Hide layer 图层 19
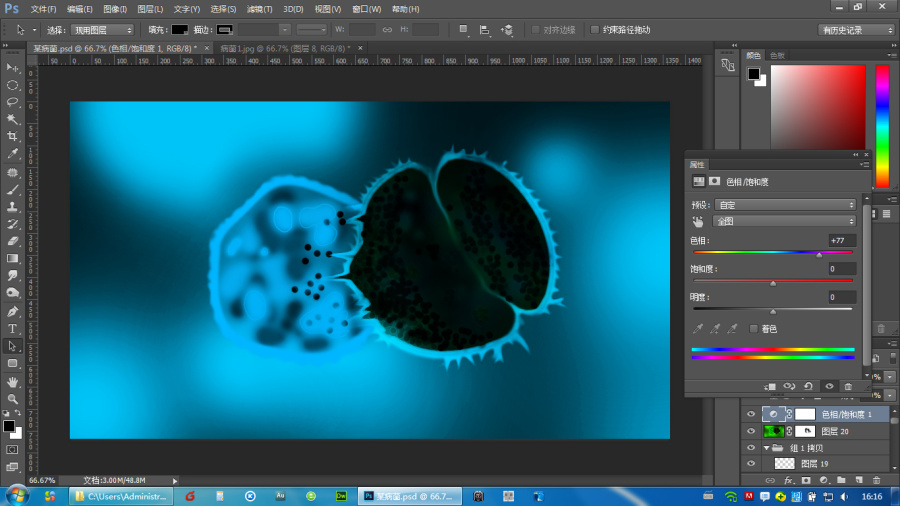Screen dimensions: 900x506 point(751,464)
